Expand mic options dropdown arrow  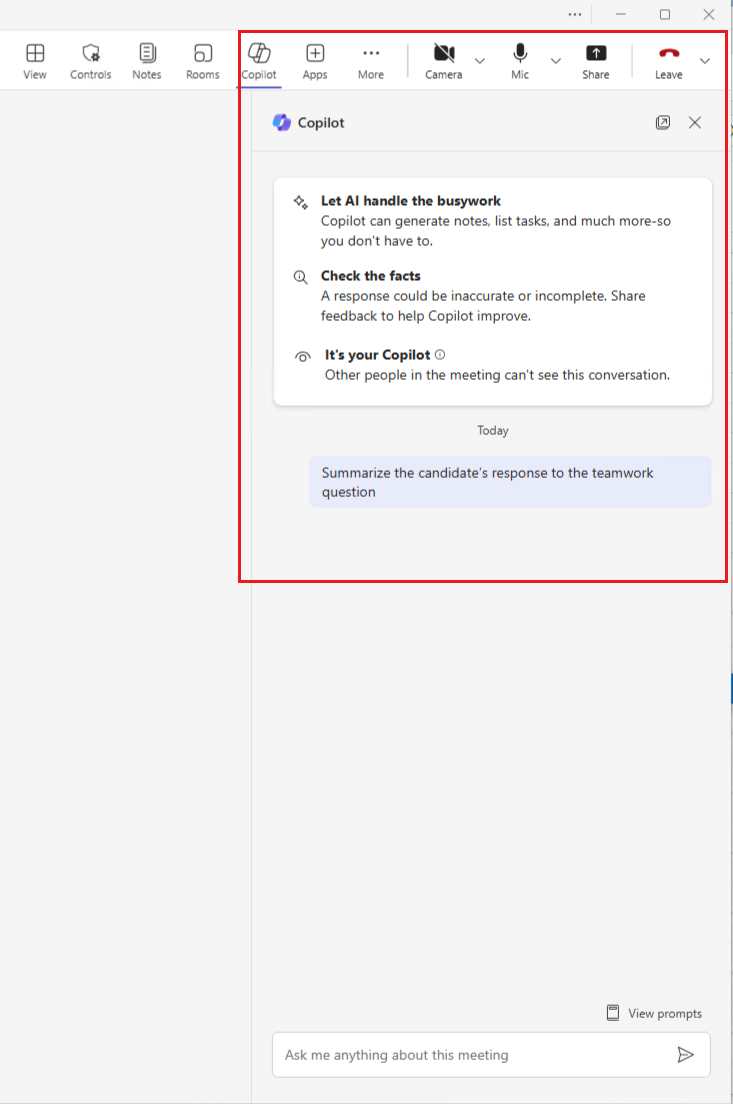(556, 61)
